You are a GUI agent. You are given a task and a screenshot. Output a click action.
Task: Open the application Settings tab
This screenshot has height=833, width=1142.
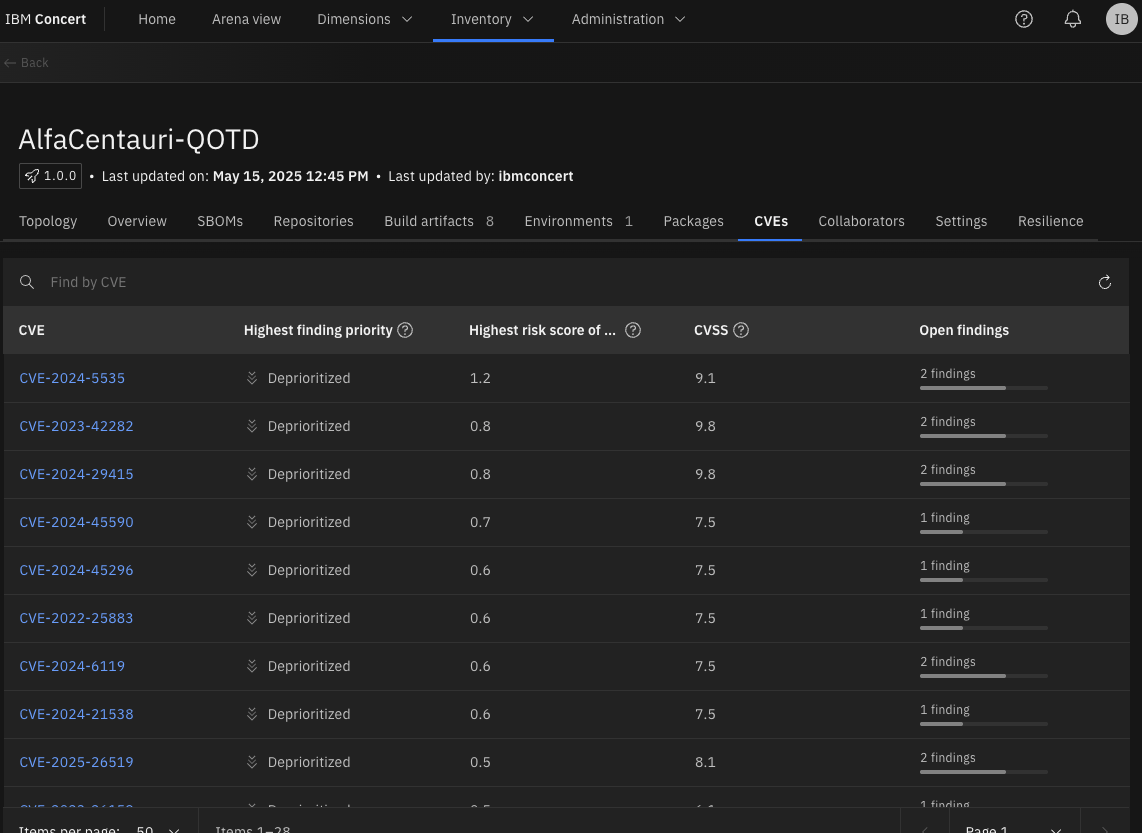961,221
